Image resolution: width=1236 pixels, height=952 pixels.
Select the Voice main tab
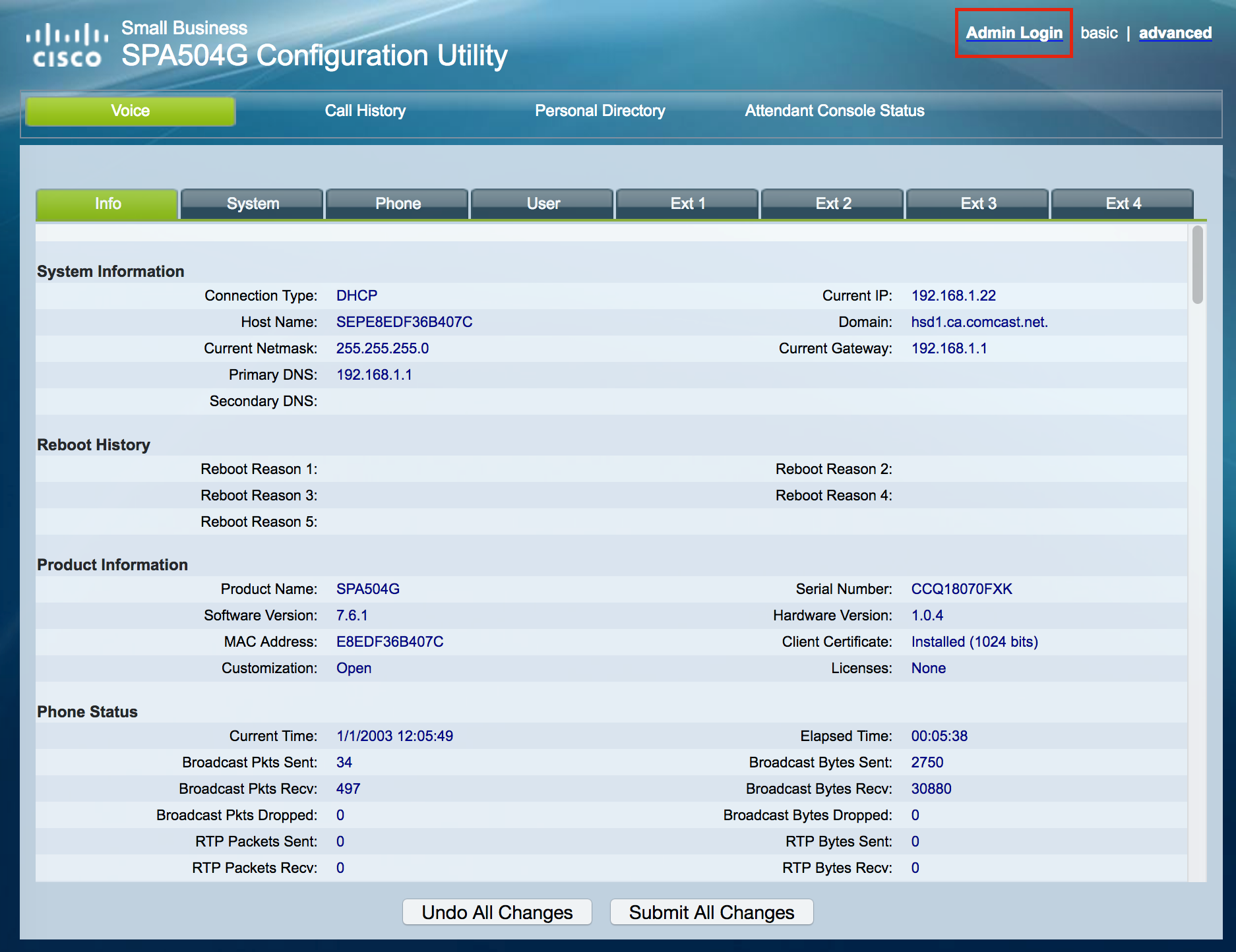click(x=131, y=111)
